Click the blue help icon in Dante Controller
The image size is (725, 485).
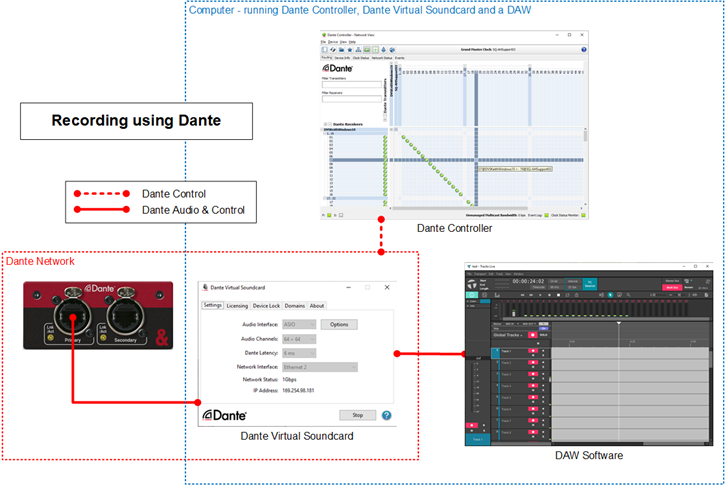(584, 49)
